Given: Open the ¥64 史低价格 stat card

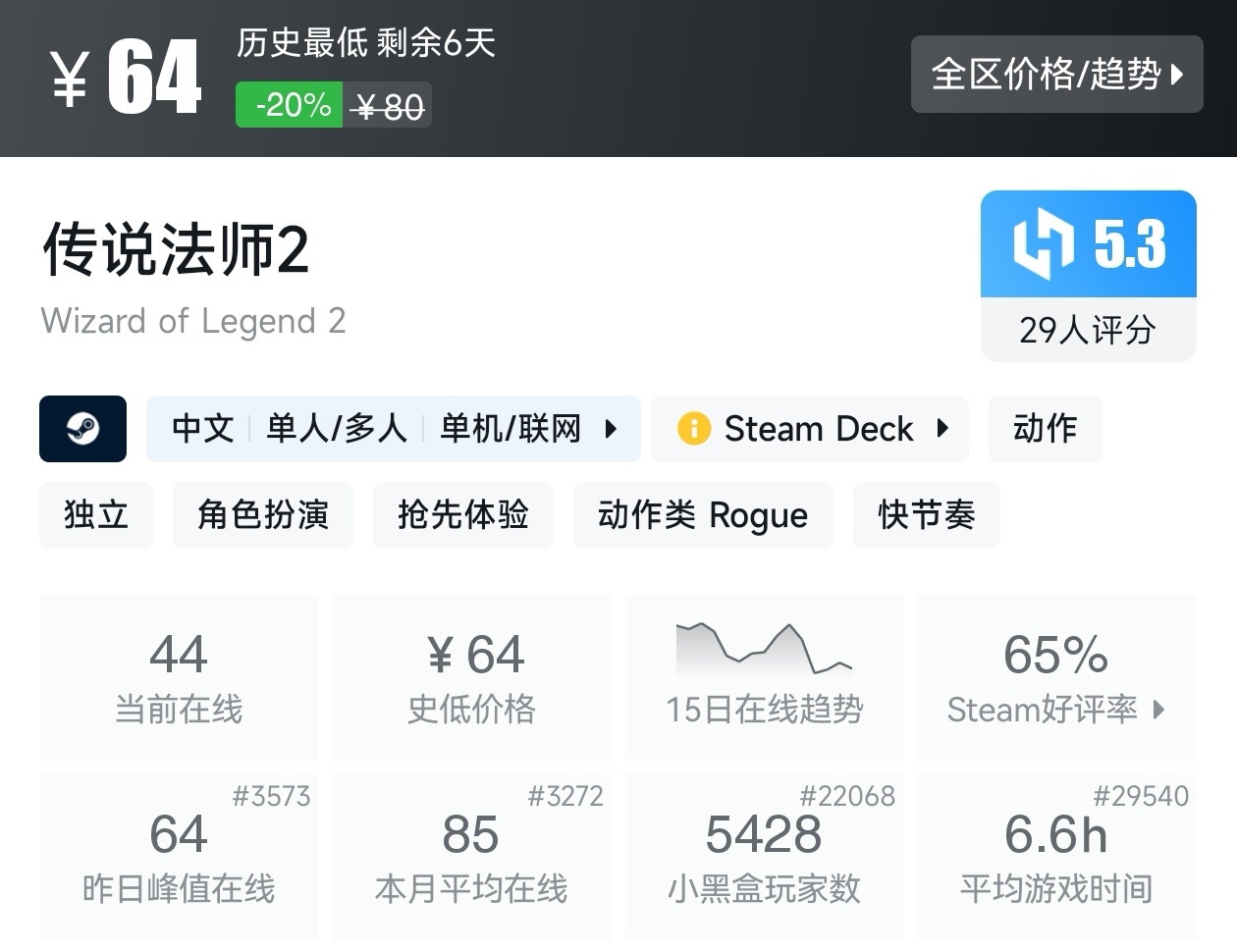Looking at the screenshot, I should point(471,675).
